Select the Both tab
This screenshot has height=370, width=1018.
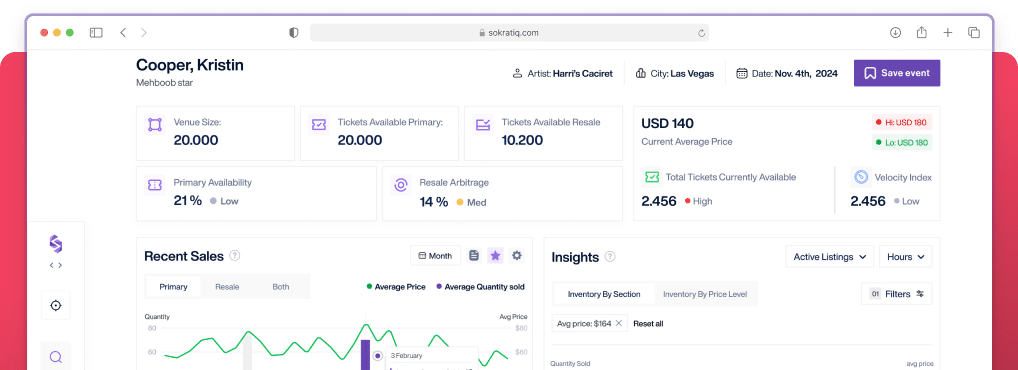(x=281, y=286)
